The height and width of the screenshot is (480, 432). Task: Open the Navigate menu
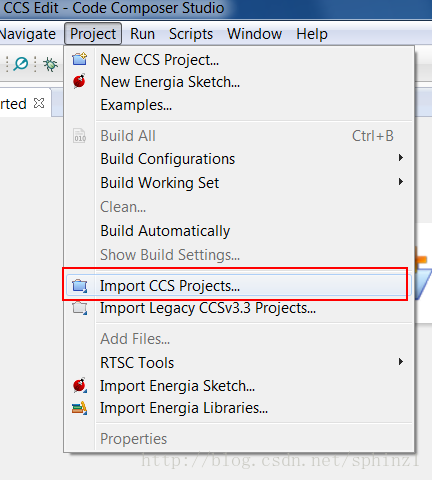point(28,34)
